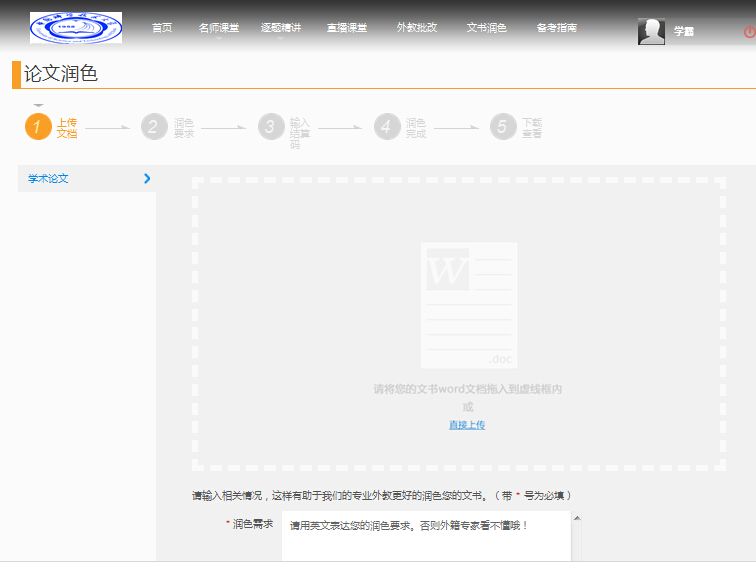This screenshot has height=562, width=756.
Task: Open 直播课堂 from the top menu
Action: [x=346, y=28]
